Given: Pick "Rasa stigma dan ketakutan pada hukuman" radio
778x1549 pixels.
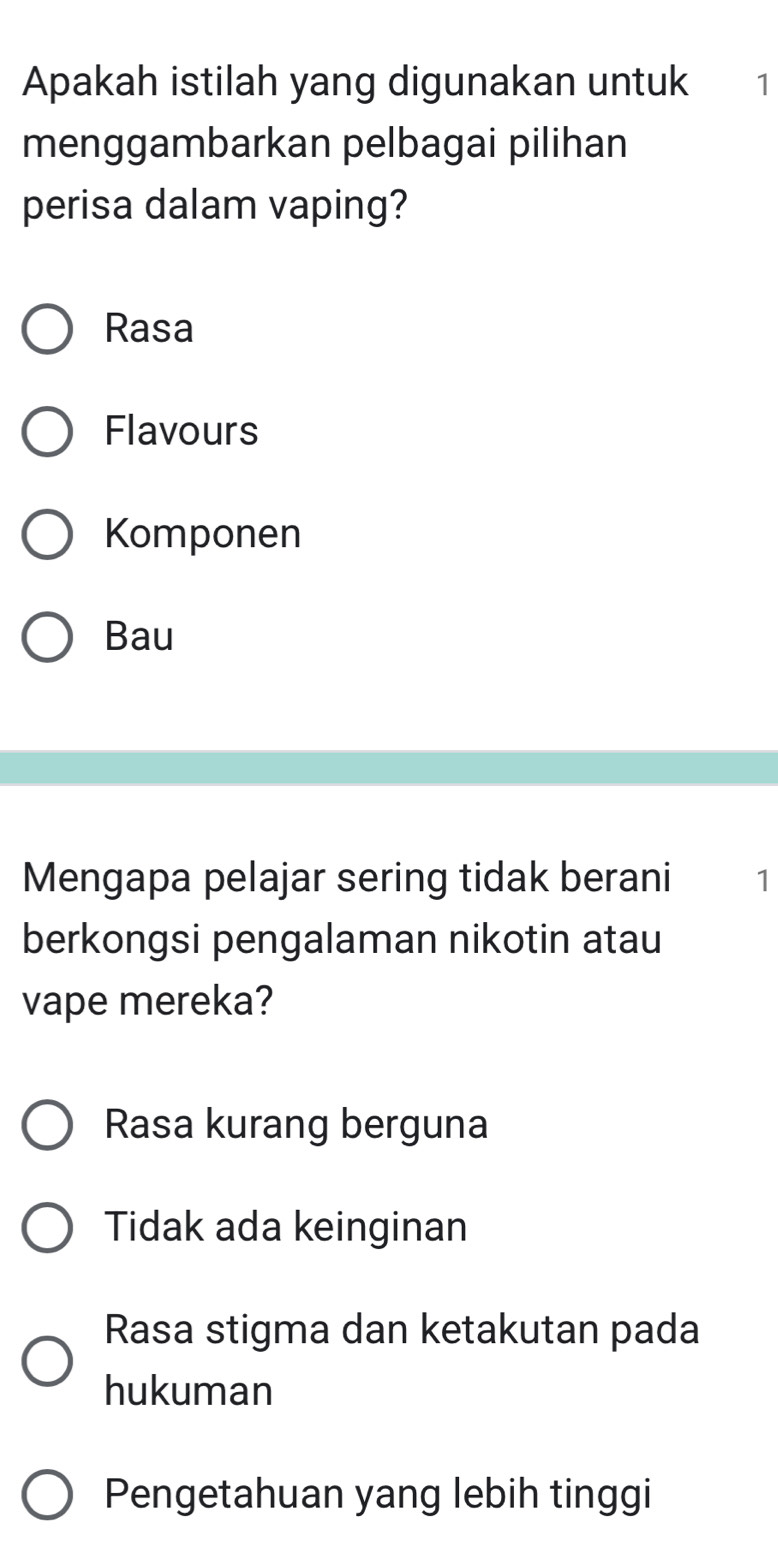Looking at the screenshot, I should tap(47, 1360).
